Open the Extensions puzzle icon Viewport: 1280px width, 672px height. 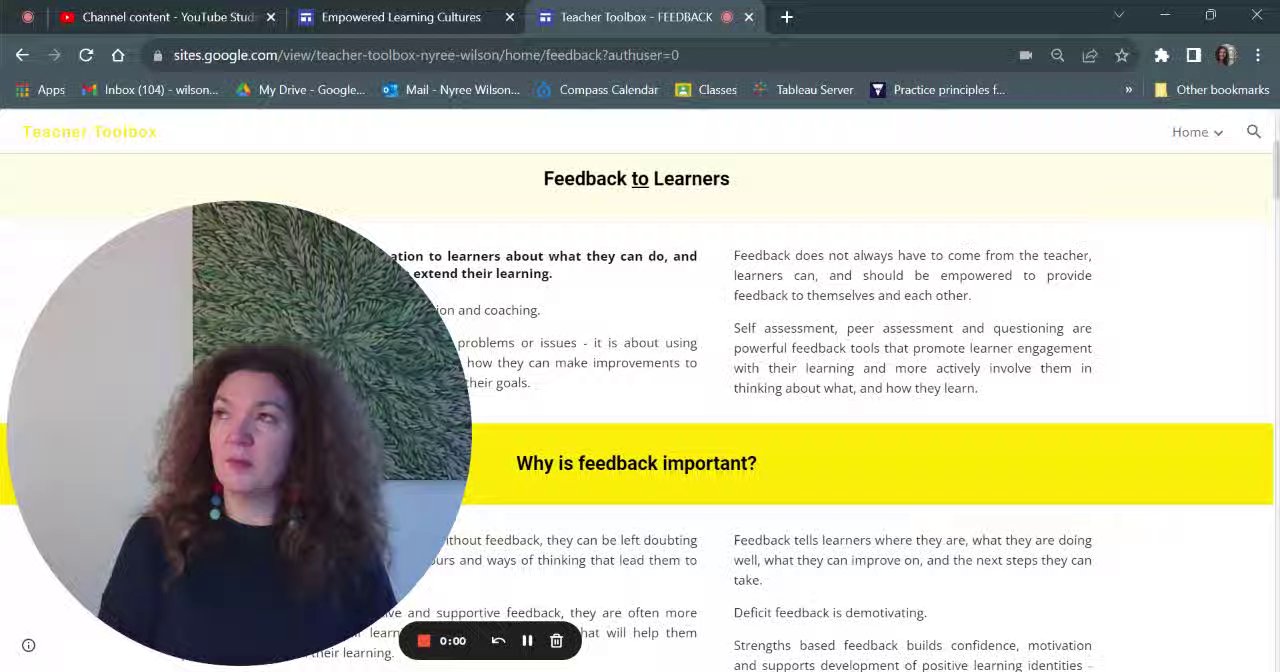tap(1162, 56)
